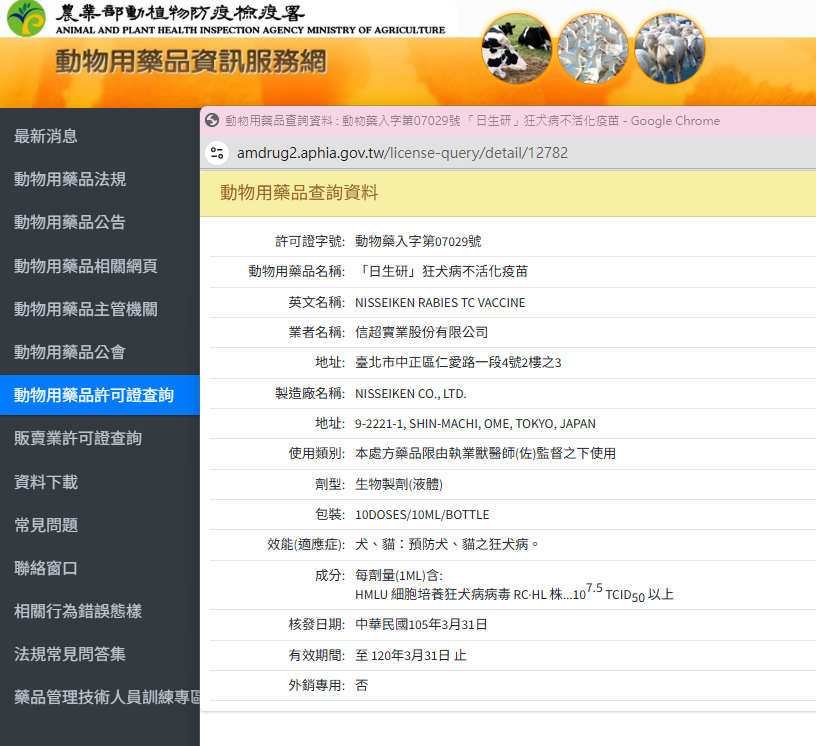Click the Chrome globe favicon in popup title
Screen dimensions: 816x746
click(x=212, y=121)
